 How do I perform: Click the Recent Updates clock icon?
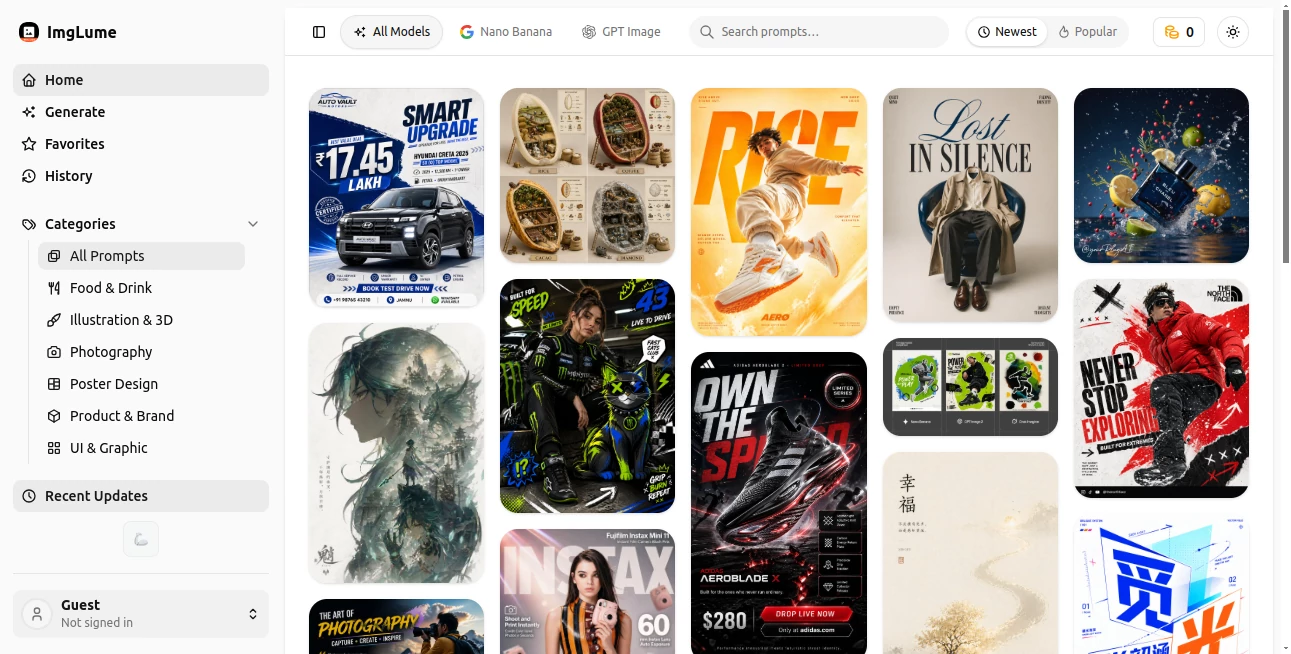[x=29, y=496]
